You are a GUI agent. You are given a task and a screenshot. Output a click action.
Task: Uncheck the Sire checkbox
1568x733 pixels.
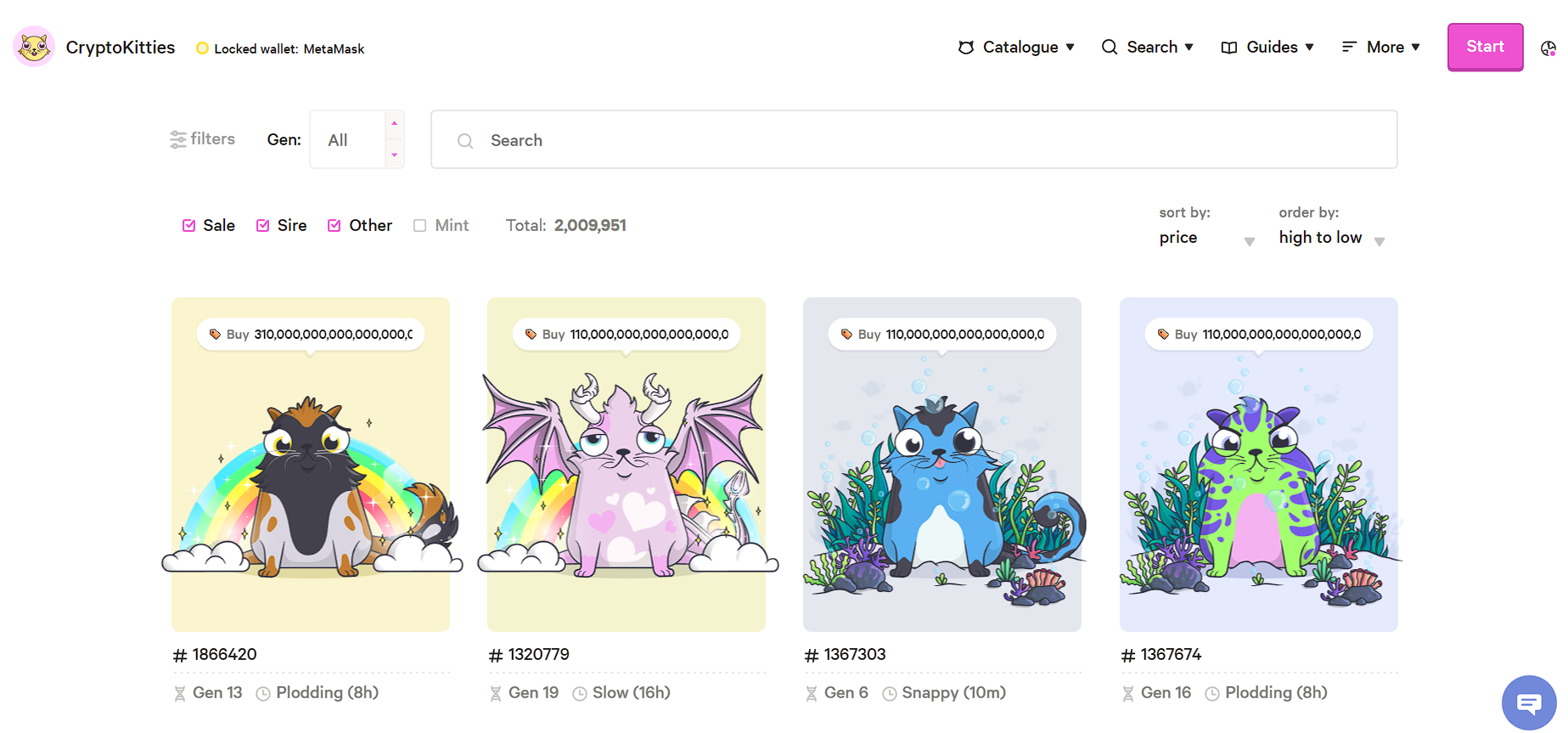coord(262,225)
